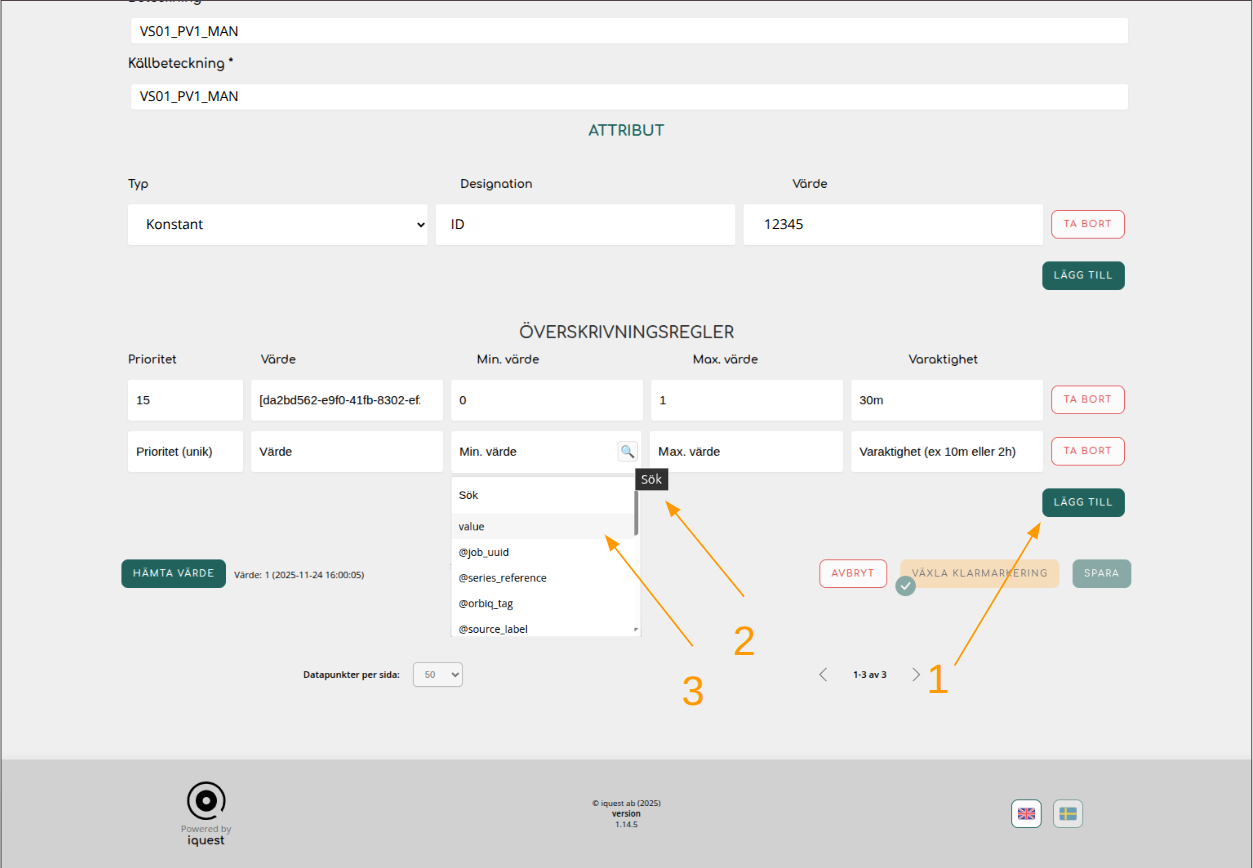Image resolution: width=1253 pixels, height=868 pixels.
Task: Toggle Växla klarmarkering
Action: (979, 574)
